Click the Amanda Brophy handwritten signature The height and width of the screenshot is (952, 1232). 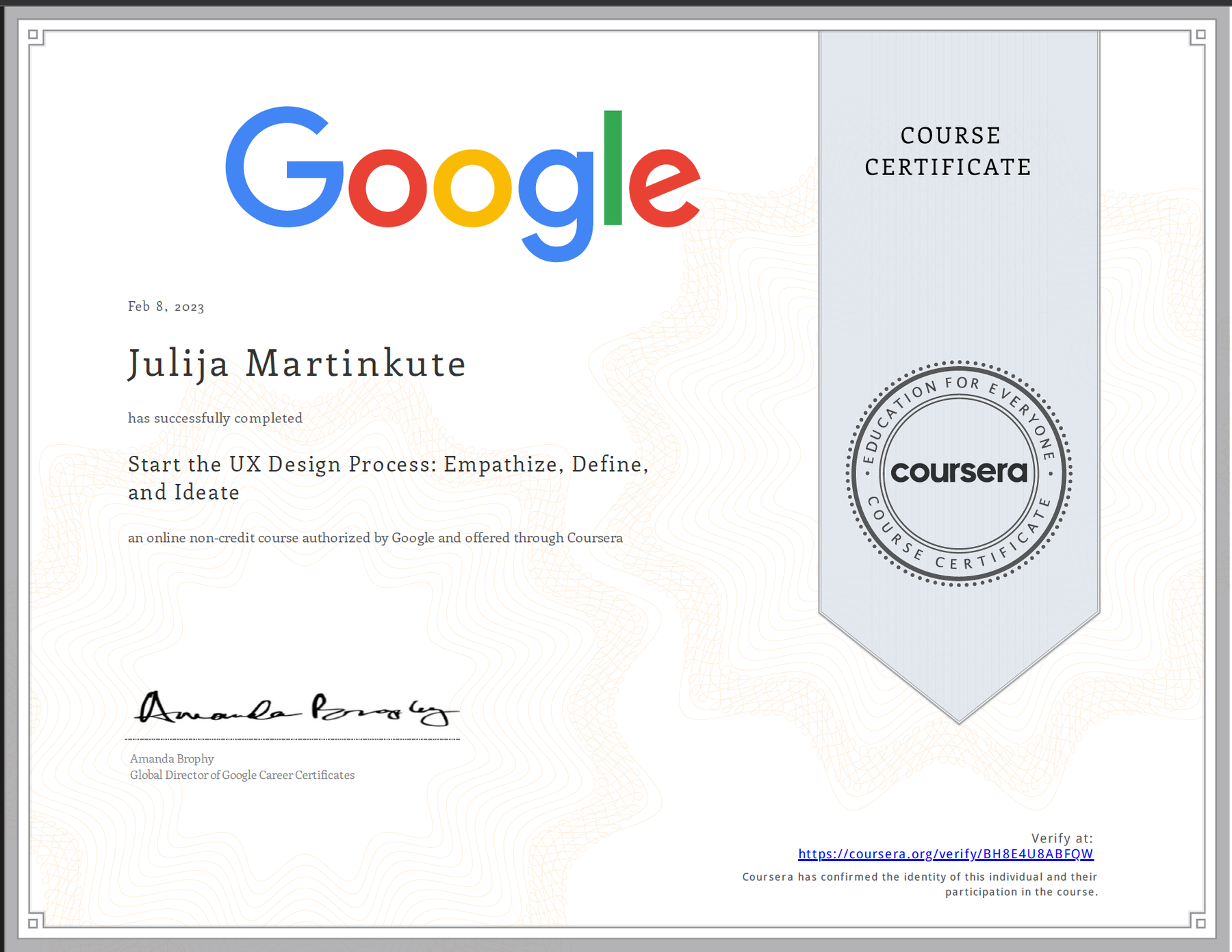(x=296, y=709)
